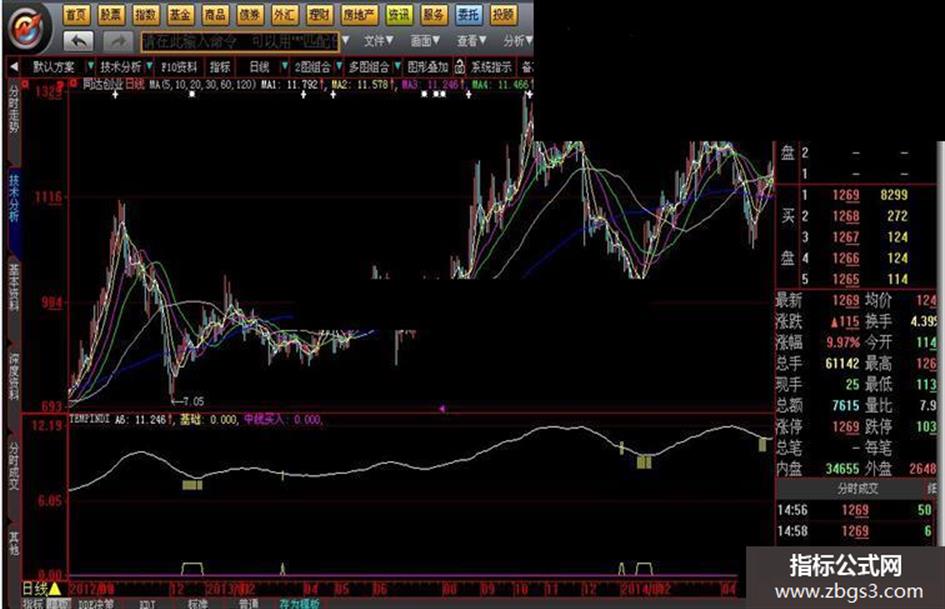Open the 查看 menu
The width and height of the screenshot is (945, 609).
[471, 40]
